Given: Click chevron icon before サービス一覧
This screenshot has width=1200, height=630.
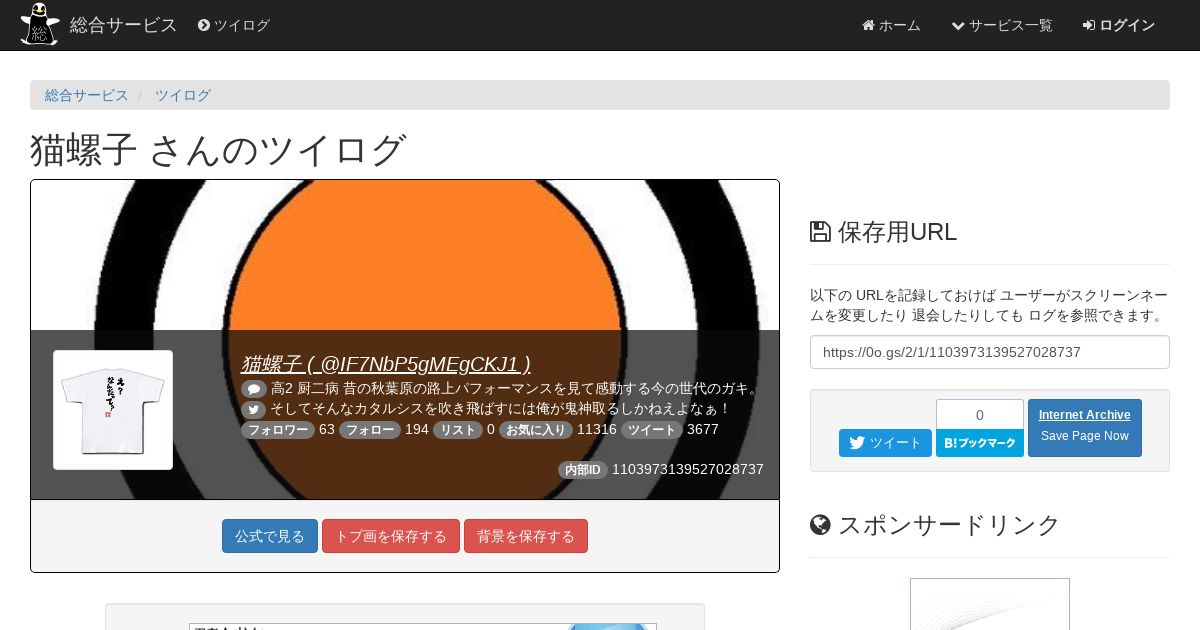Looking at the screenshot, I should (x=958, y=25).
